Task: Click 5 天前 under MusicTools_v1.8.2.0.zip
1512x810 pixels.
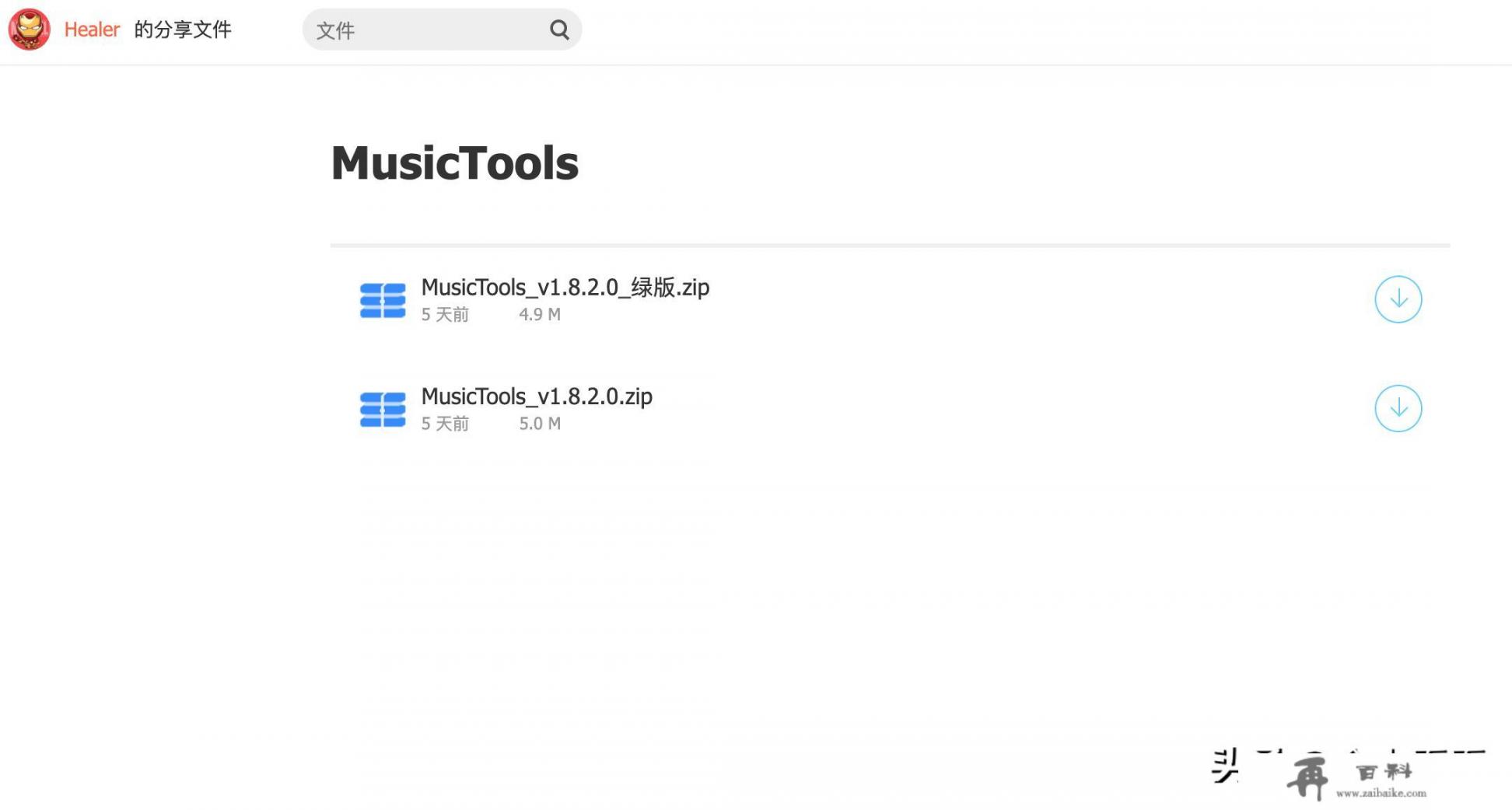Action: tap(445, 424)
